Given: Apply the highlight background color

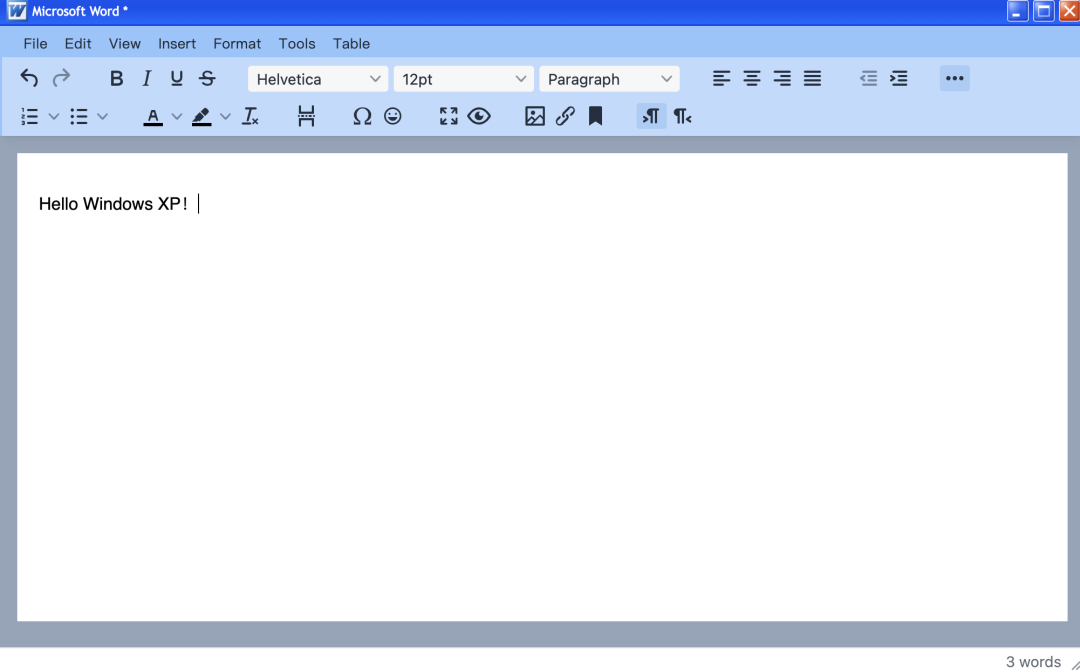Looking at the screenshot, I should coord(201,116).
